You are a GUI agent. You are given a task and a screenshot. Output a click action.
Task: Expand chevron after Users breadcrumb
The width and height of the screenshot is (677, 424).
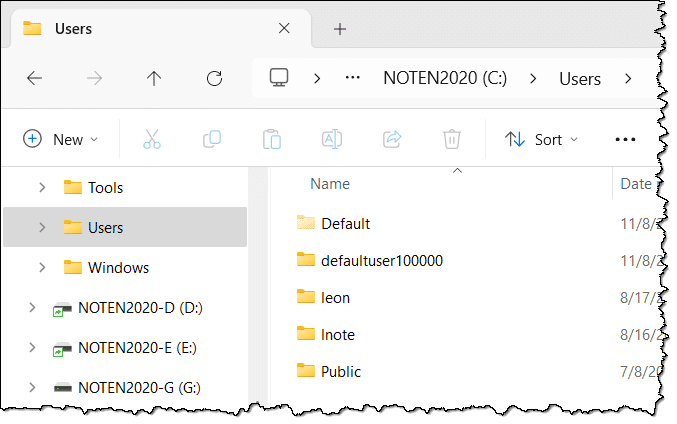pos(628,79)
